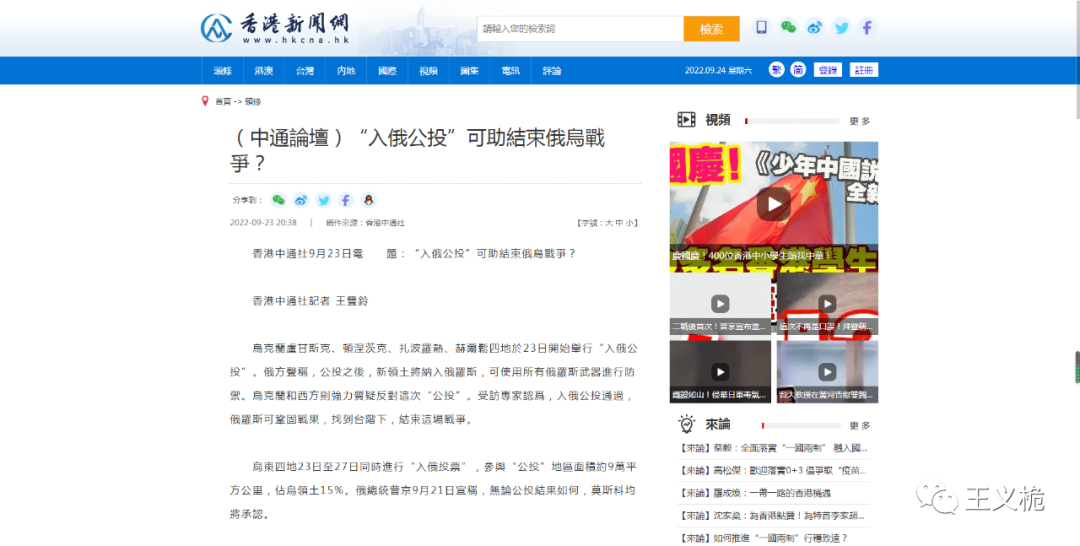
Task: Switch to Simplified Chinese with 簡 toggle
Action: pos(797,70)
